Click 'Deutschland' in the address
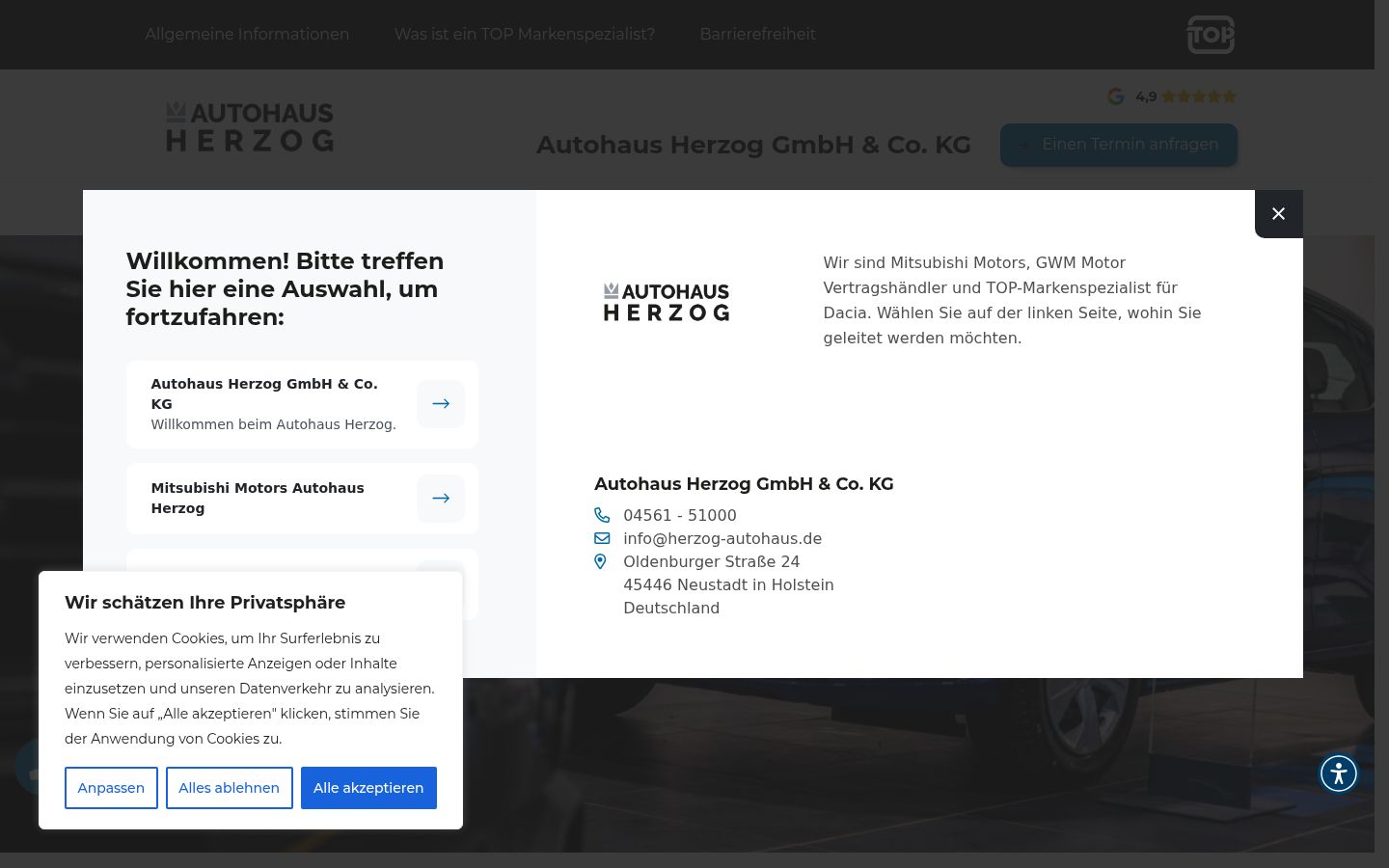 coord(671,608)
